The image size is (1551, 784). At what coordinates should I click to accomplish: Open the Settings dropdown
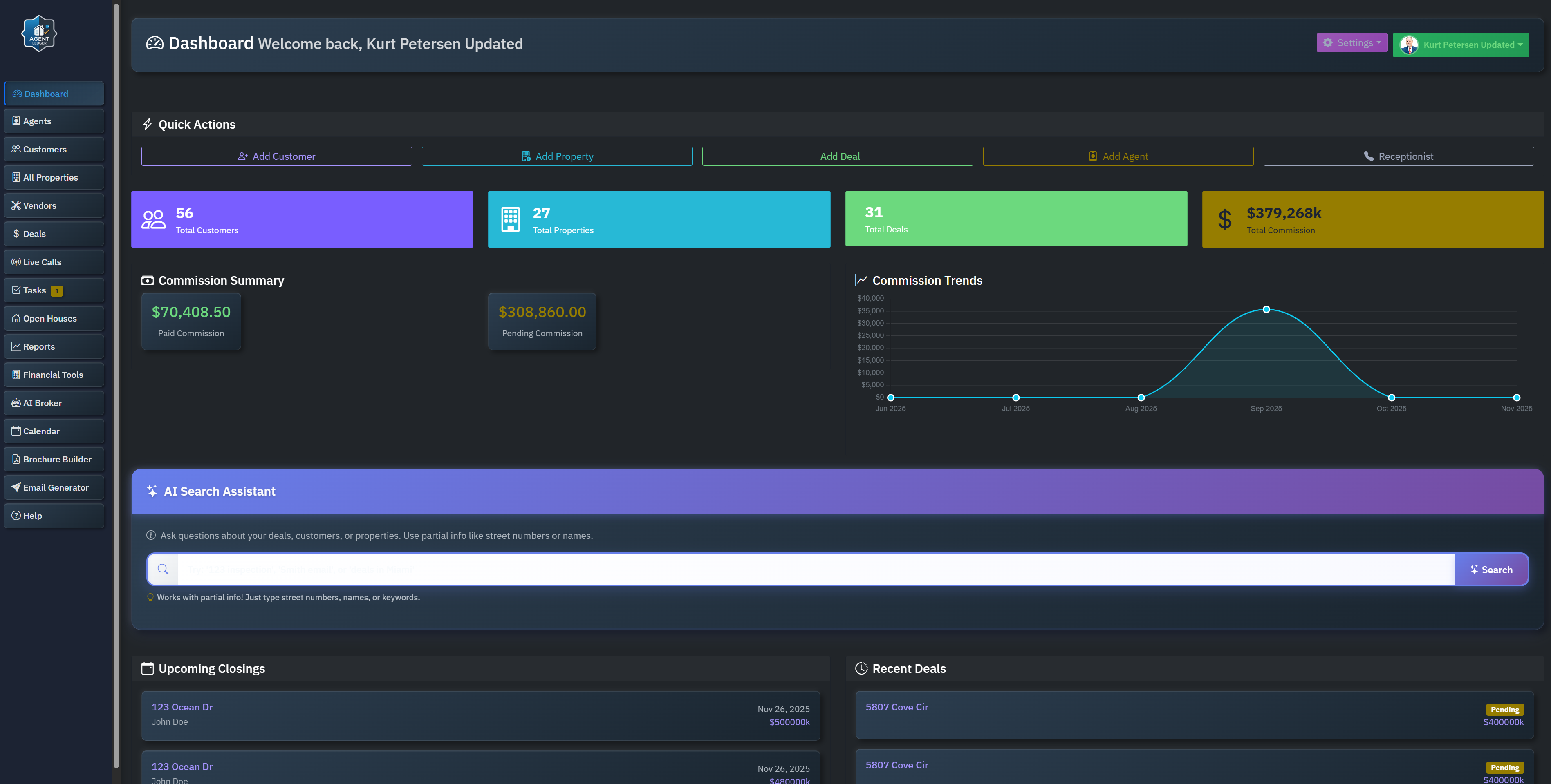pos(1352,42)
